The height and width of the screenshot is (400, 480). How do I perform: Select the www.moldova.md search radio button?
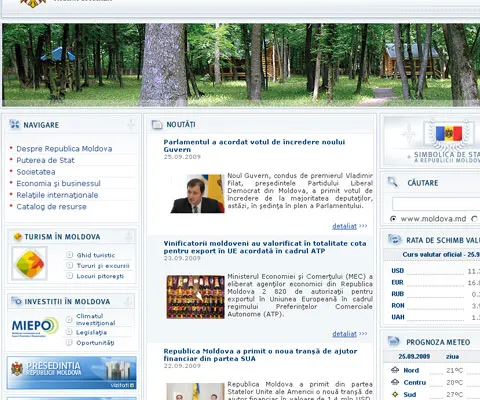(393, 219)
